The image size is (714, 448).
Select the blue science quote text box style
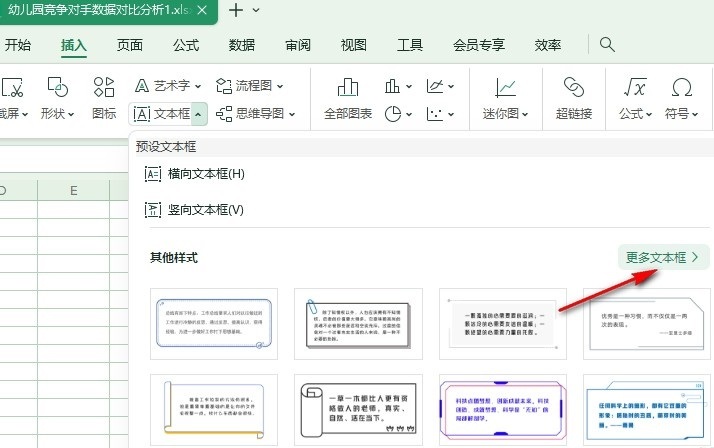click(x=647, y=410)
